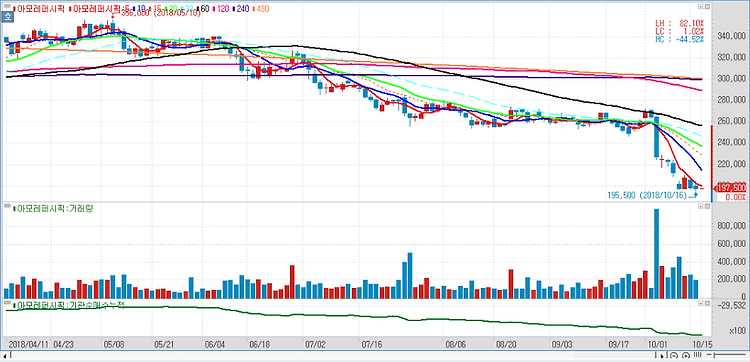Click the scrollbar left arrow
The image size is (750, 362).
(5, 355)
